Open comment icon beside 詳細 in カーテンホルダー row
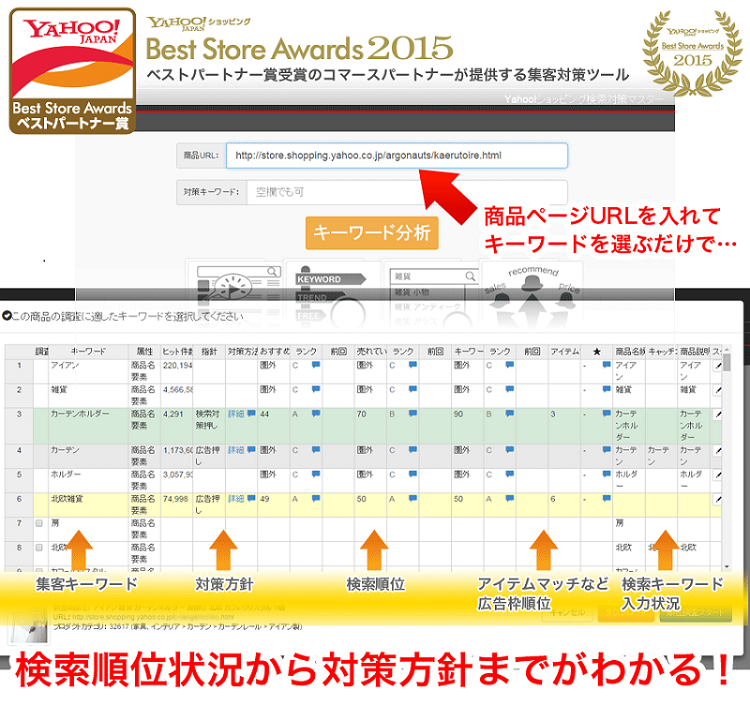750x705 pixels. click(251, 413)
